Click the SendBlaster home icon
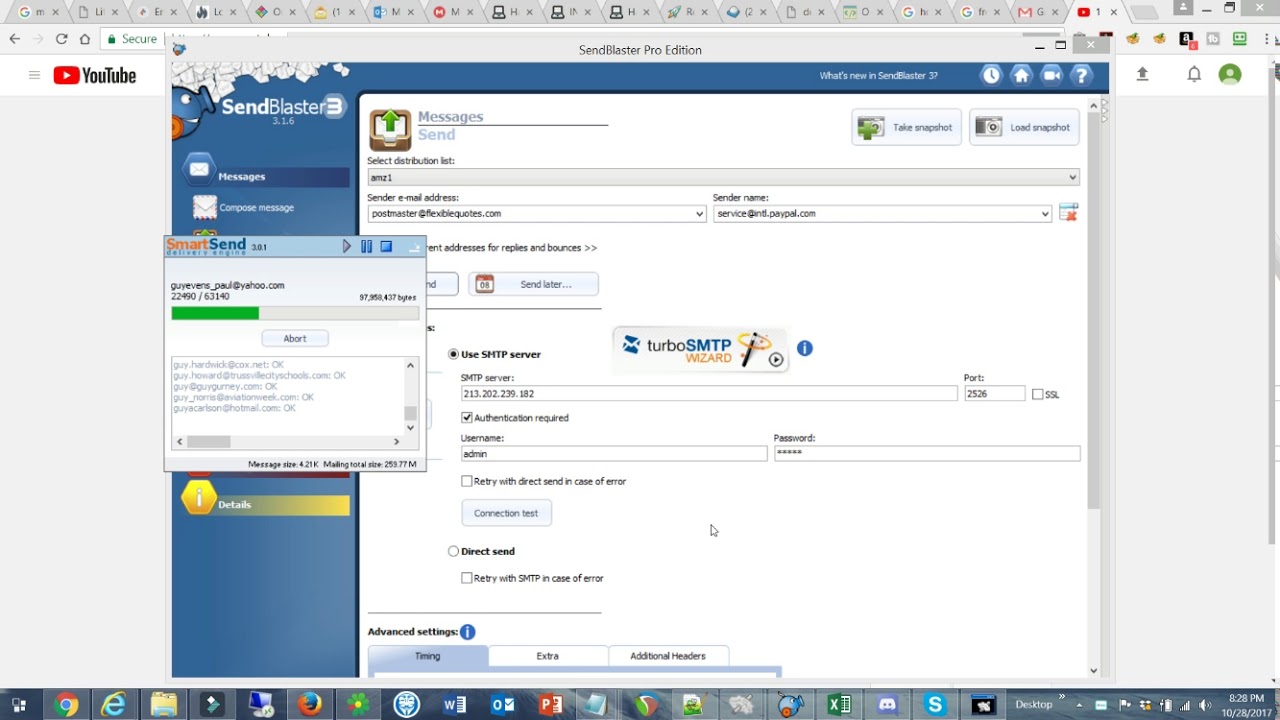This screenshot has width=1280, height=720. click(1021, 75)
